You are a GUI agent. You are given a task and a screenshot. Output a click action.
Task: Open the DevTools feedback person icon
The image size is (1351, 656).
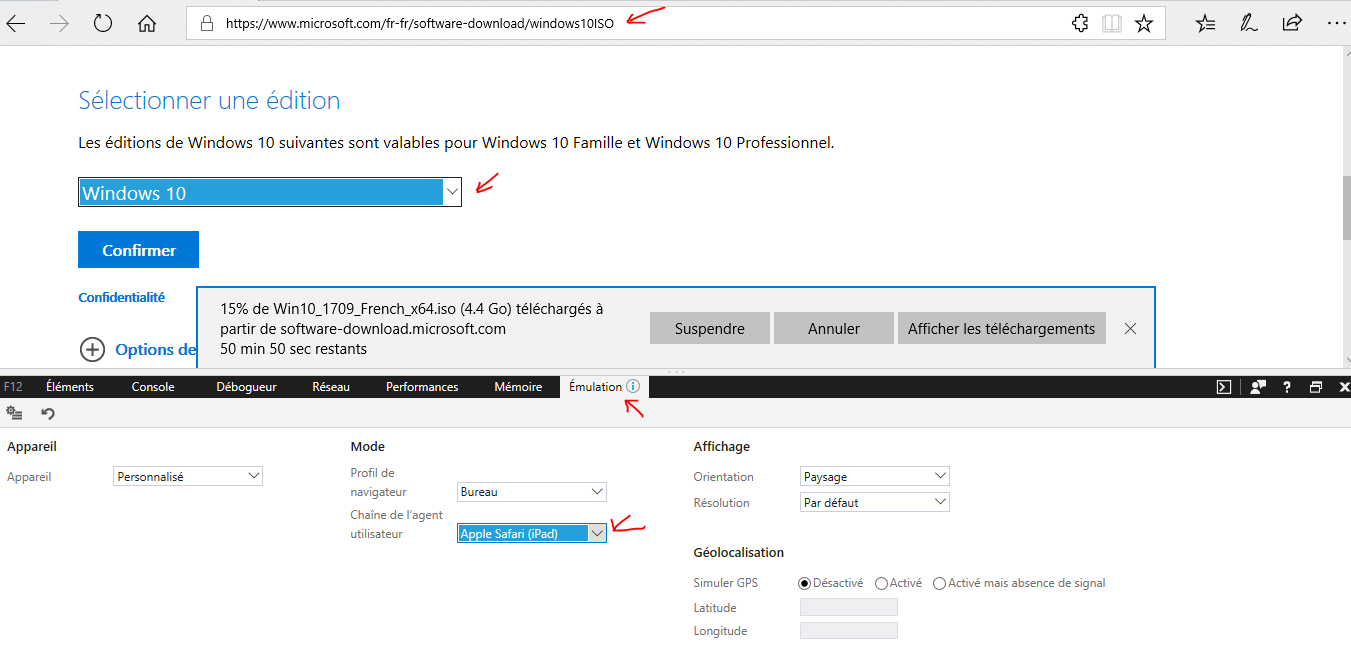[1258, 387]
